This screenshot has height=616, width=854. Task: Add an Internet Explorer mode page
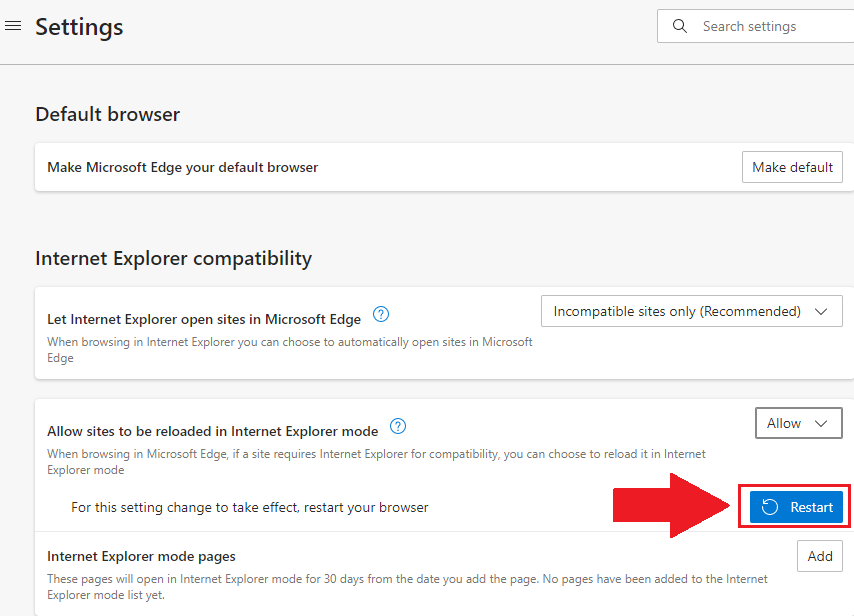click(x=820, y=556)
